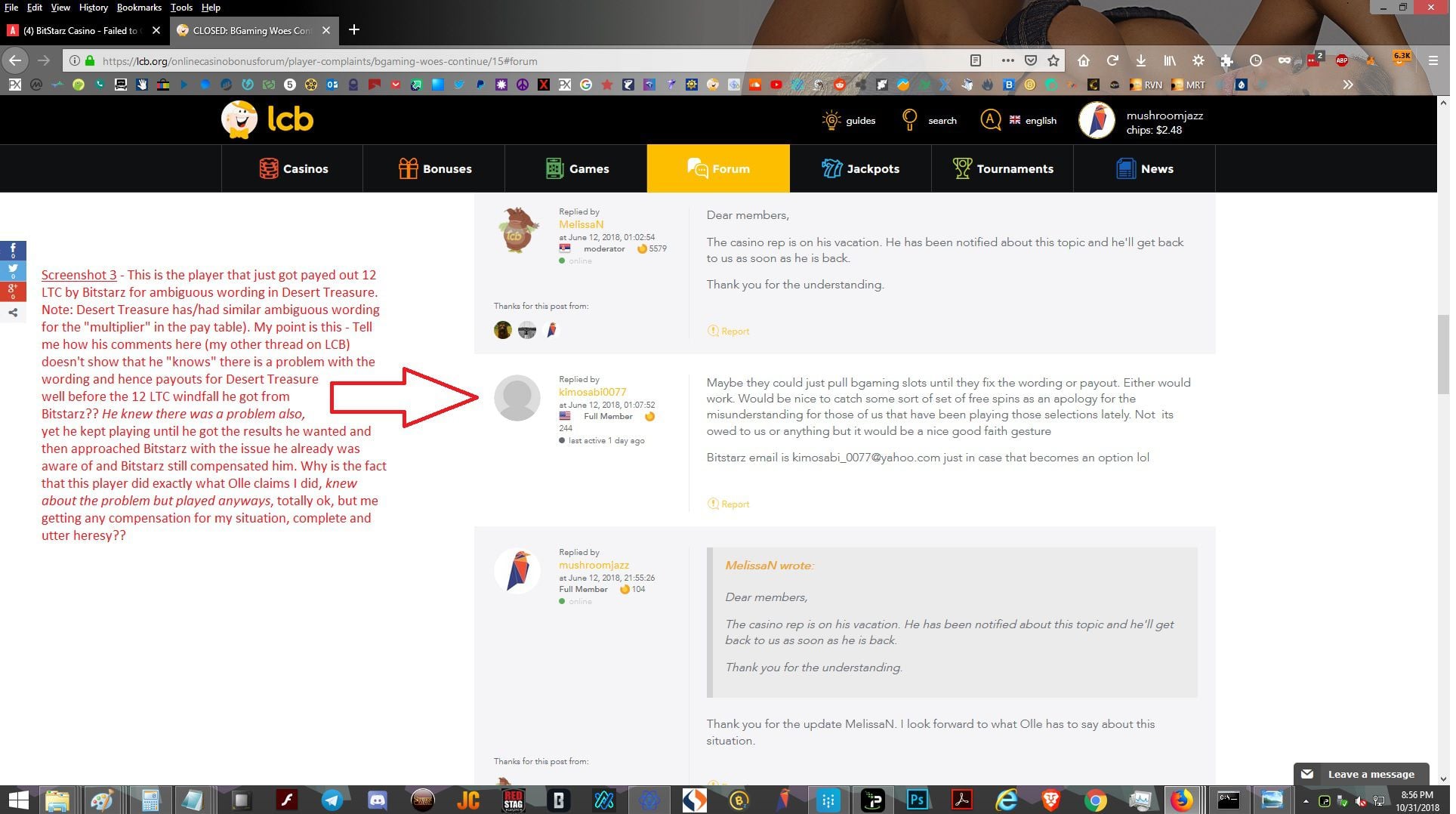Open Windows Start menu
1456x814 pixels.
(18, 800)
